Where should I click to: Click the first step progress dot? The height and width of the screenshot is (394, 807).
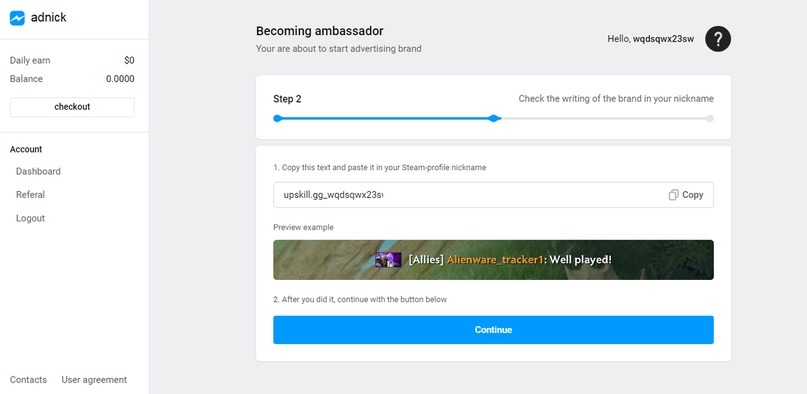tap(277, 118)
